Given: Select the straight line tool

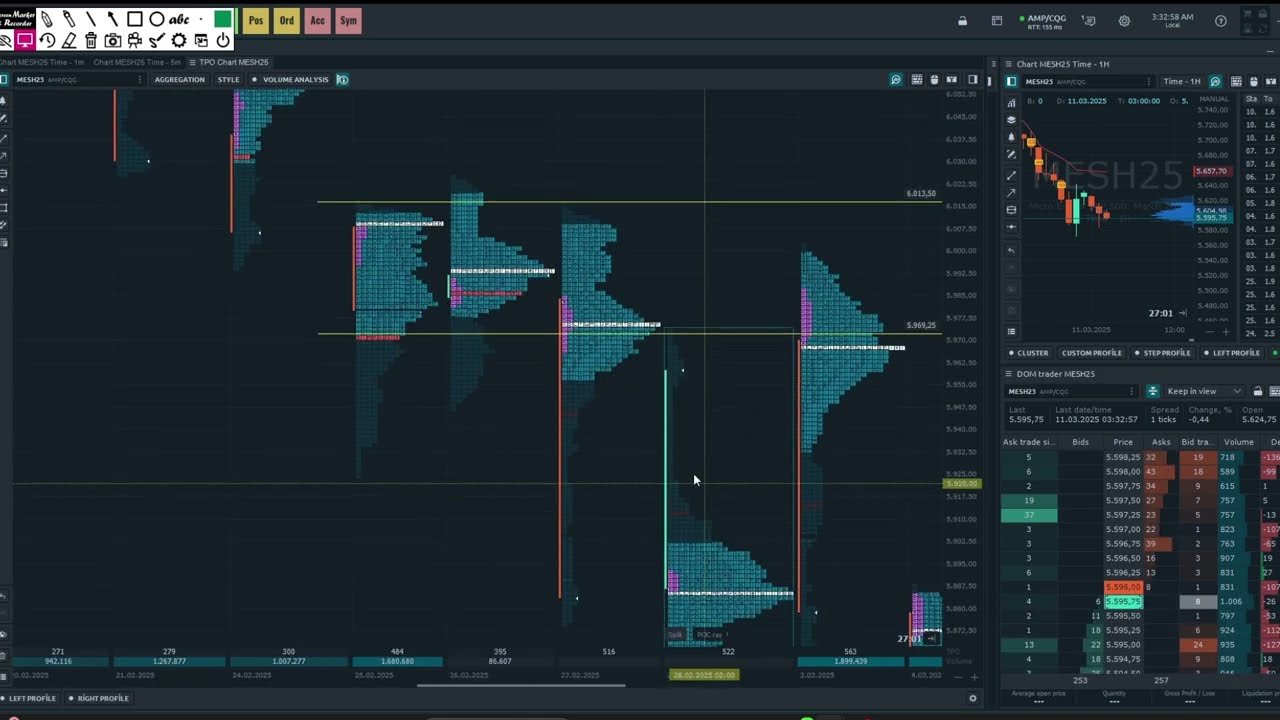Looking at the screenshot, I should pyautogui.click(x=91, y=19).
